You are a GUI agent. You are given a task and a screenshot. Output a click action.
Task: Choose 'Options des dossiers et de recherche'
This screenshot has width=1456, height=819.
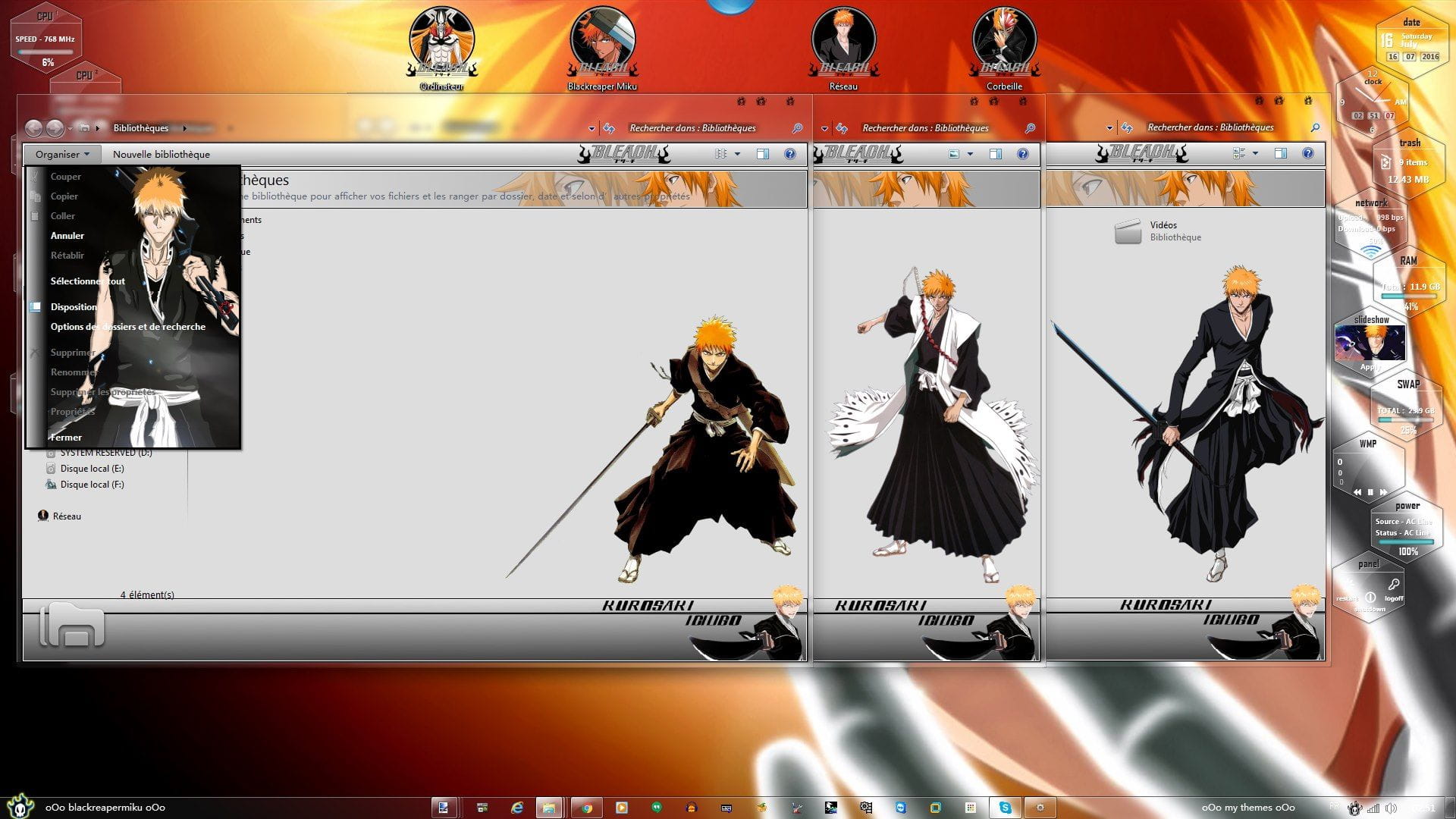click(127, 327)
